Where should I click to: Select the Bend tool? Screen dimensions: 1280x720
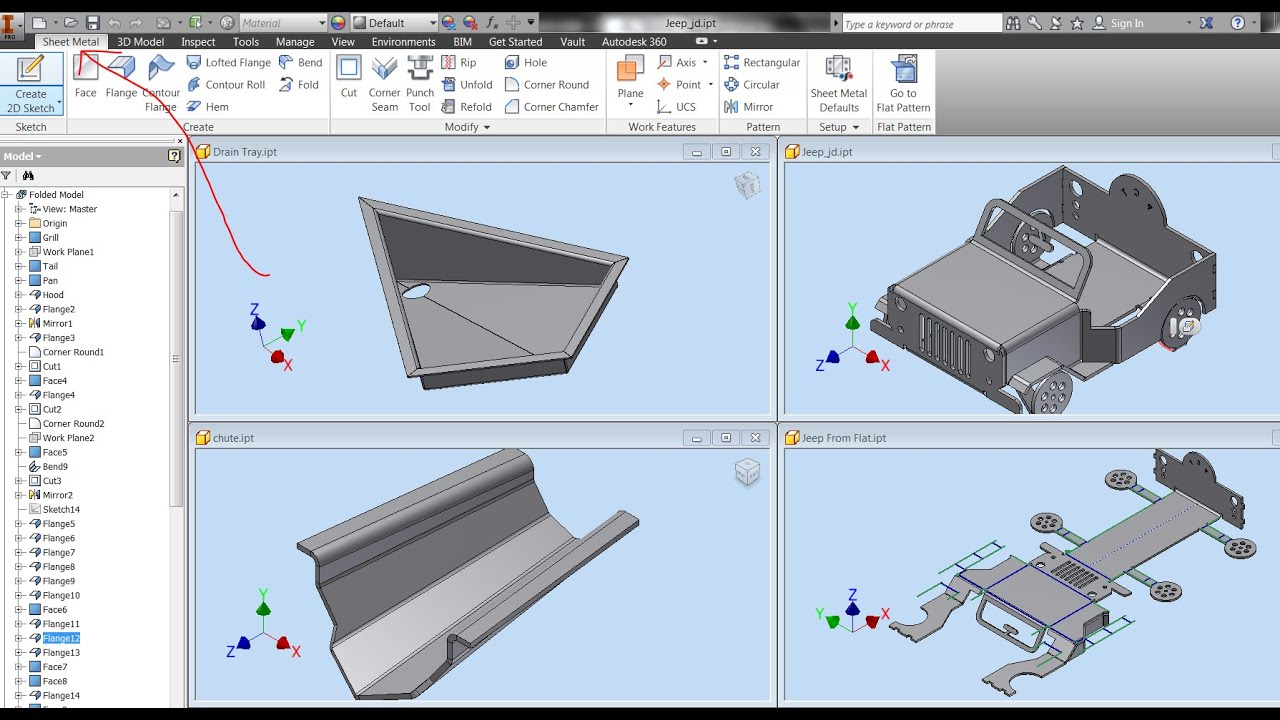tap(300, 62)
